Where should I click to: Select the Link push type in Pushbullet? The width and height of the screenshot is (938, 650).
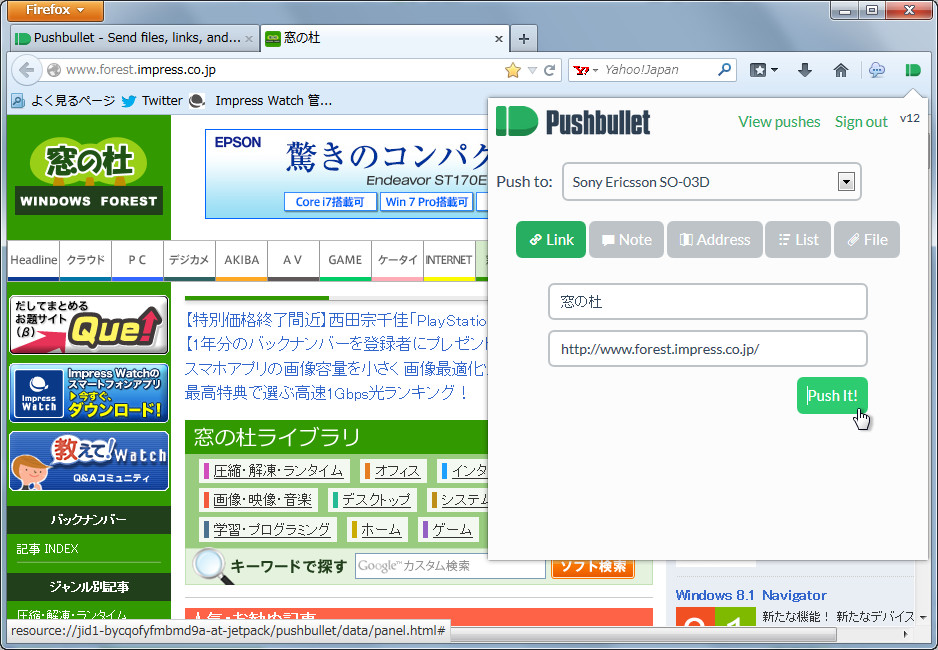[x=550, y=239]
